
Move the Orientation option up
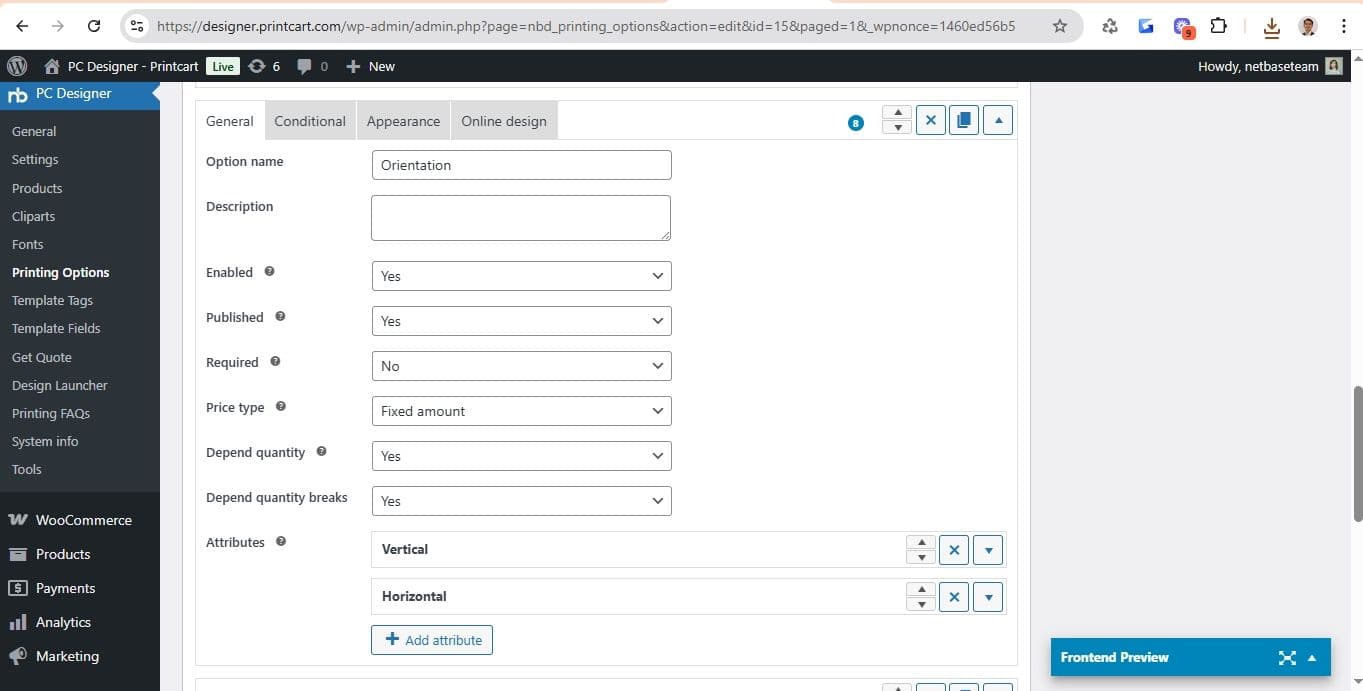tap(897, 113)
